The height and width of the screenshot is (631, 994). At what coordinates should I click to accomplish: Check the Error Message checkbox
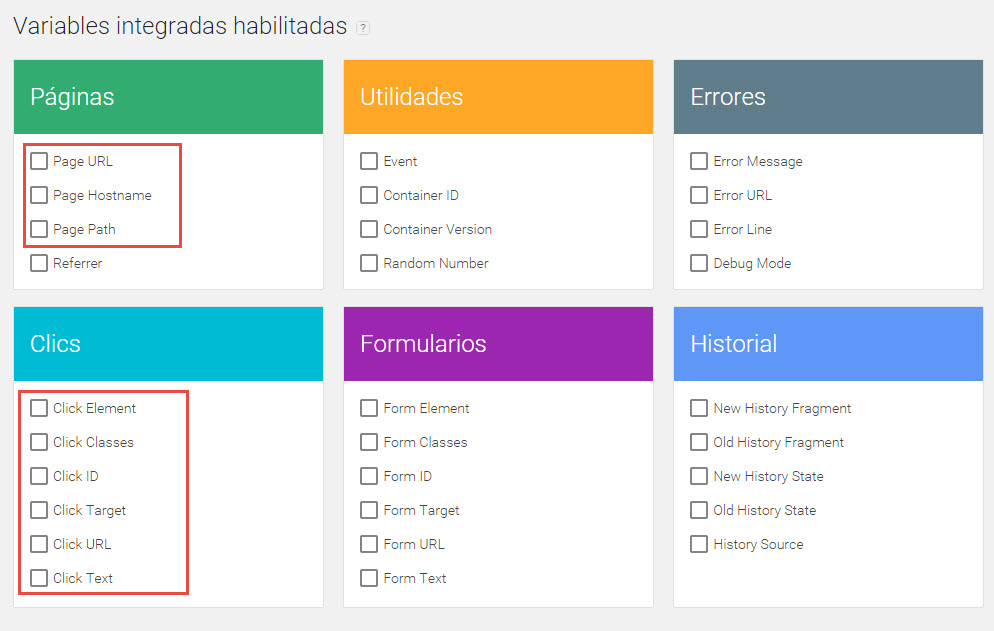click(x=699, y=161)
